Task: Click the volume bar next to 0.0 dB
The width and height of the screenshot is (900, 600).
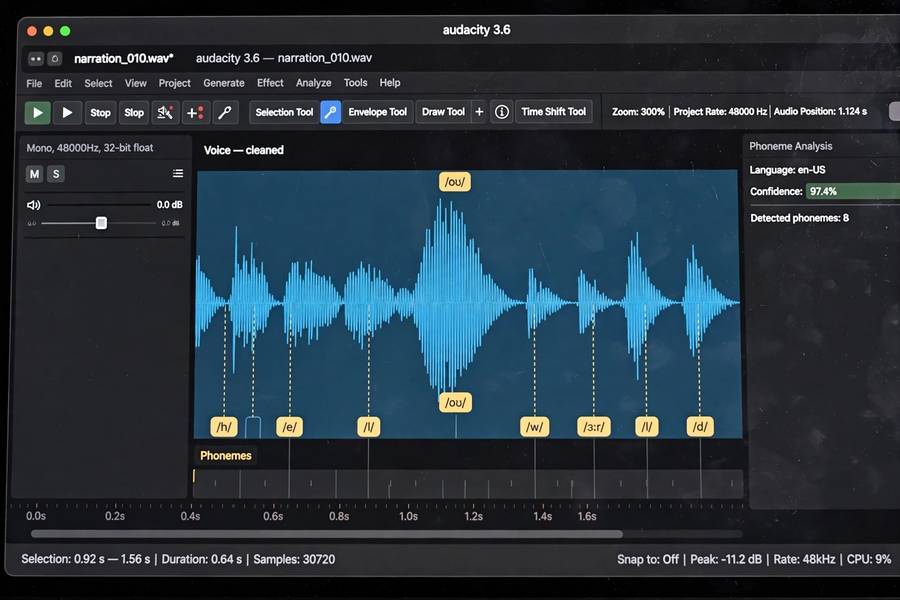Action: click(x=99, y=204)
